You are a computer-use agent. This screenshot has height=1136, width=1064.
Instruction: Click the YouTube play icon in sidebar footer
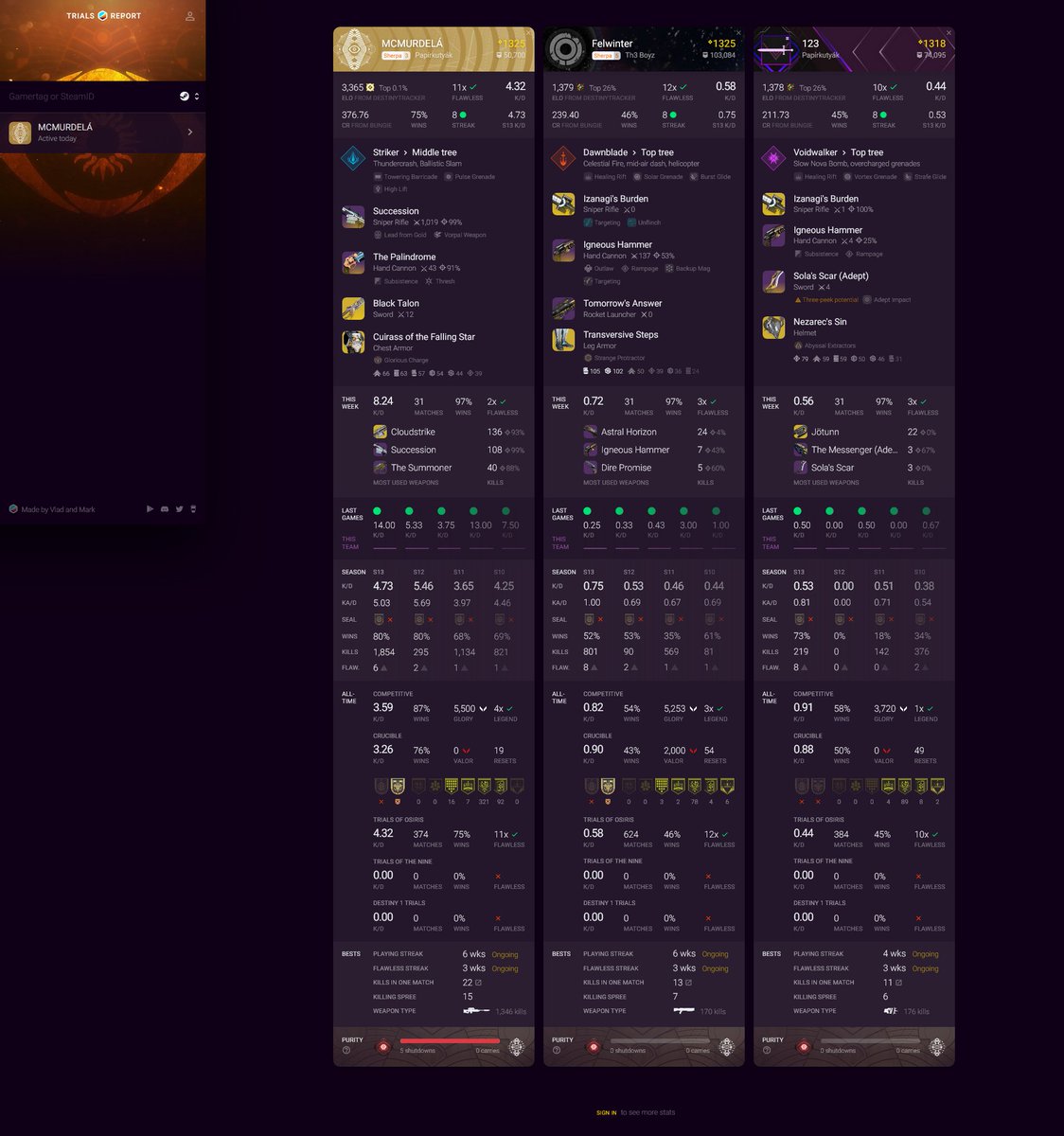pos(150,509)
